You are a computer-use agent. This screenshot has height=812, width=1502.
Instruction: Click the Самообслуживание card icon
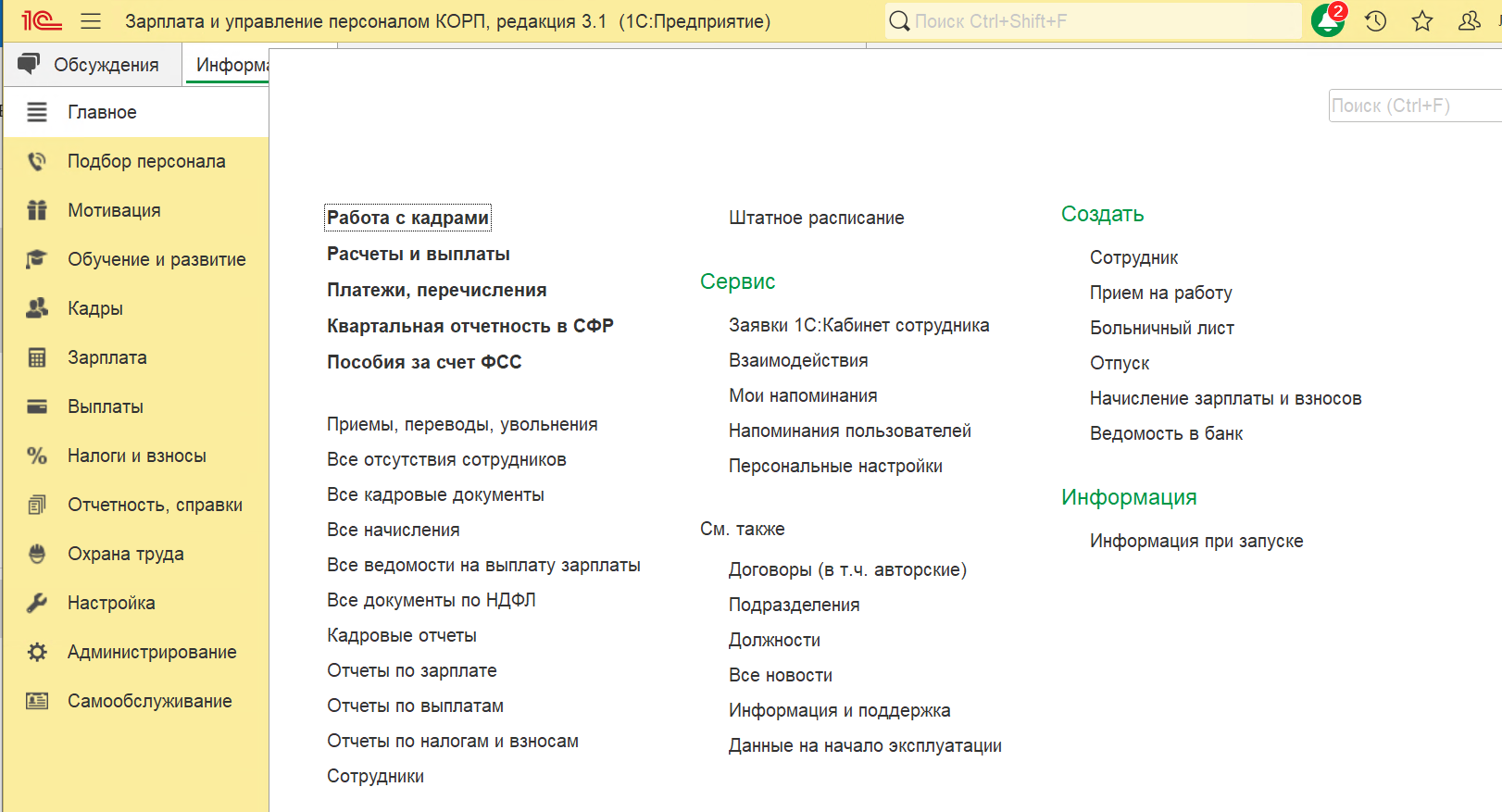point(37,701)
